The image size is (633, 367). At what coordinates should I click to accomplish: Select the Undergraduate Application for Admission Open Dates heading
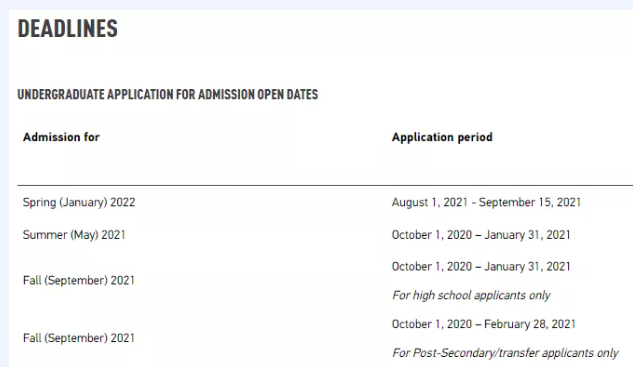[168, 94]
